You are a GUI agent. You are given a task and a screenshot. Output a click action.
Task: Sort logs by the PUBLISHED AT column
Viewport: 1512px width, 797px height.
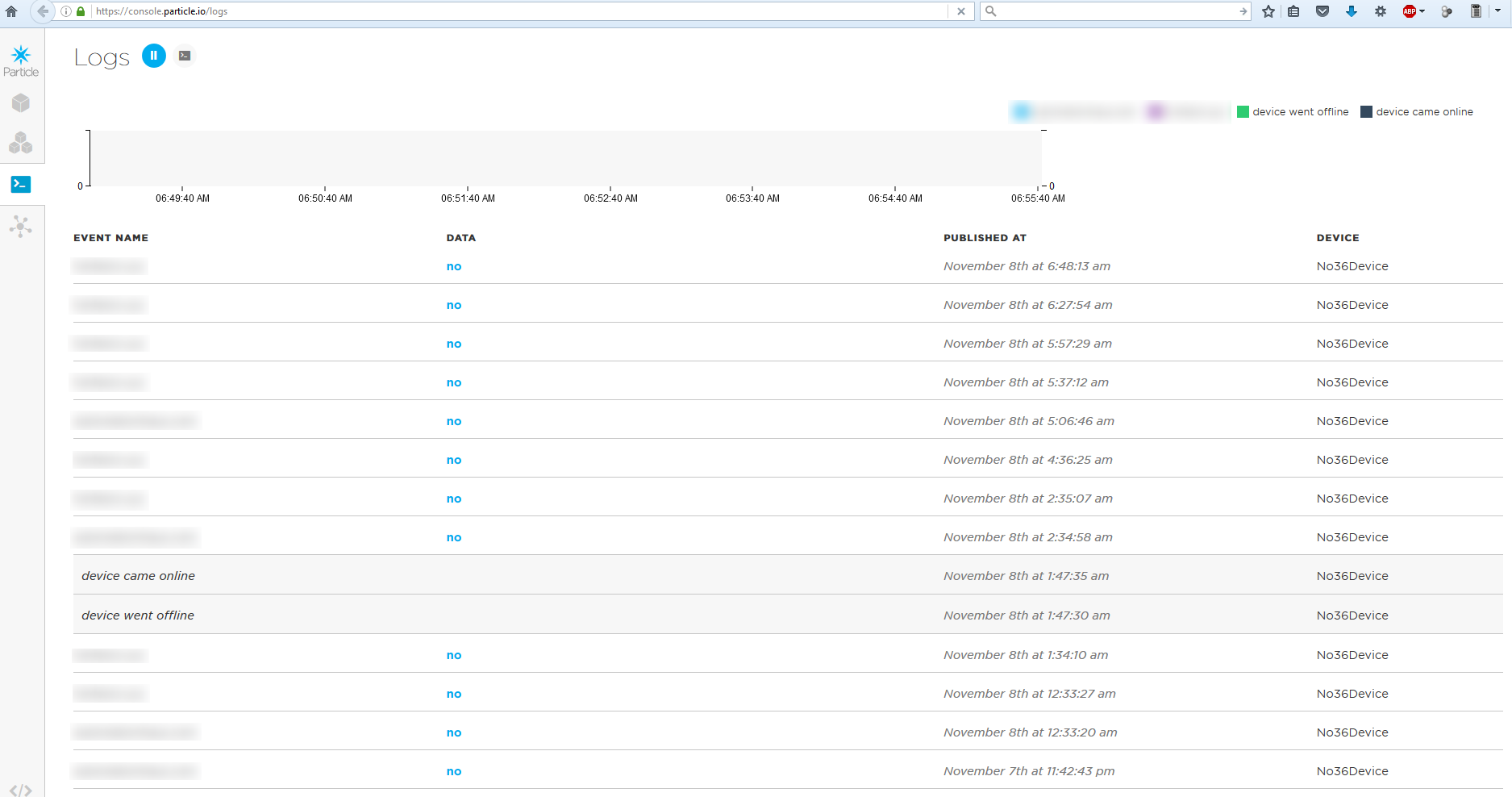tap(985, 237)
